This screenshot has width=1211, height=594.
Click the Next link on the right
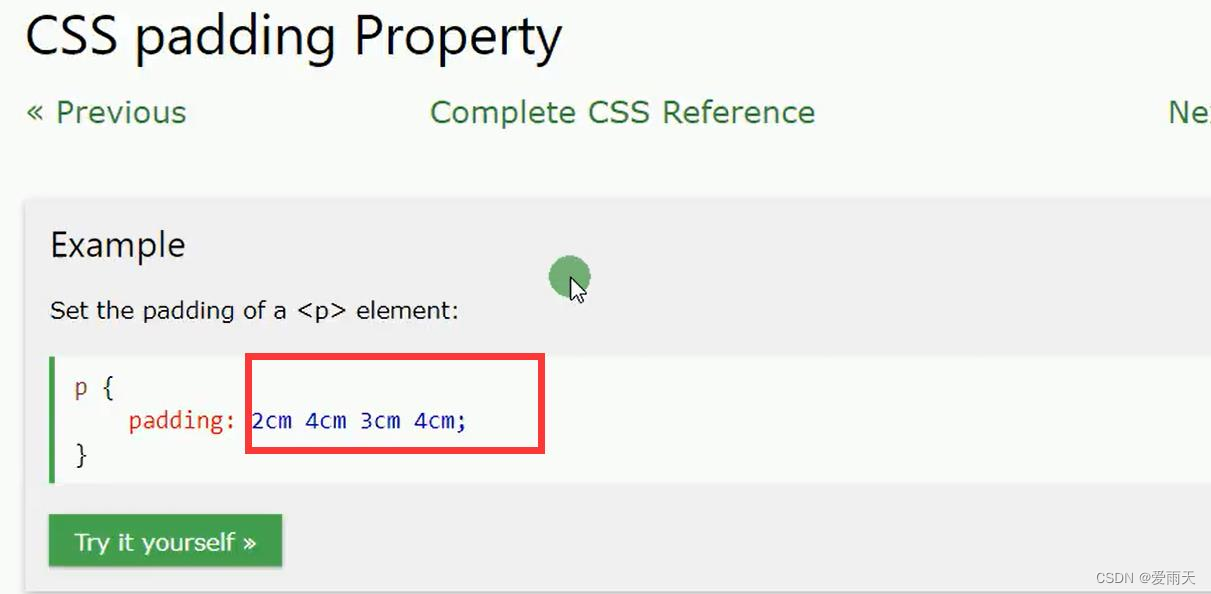(x=1192, y=112)
